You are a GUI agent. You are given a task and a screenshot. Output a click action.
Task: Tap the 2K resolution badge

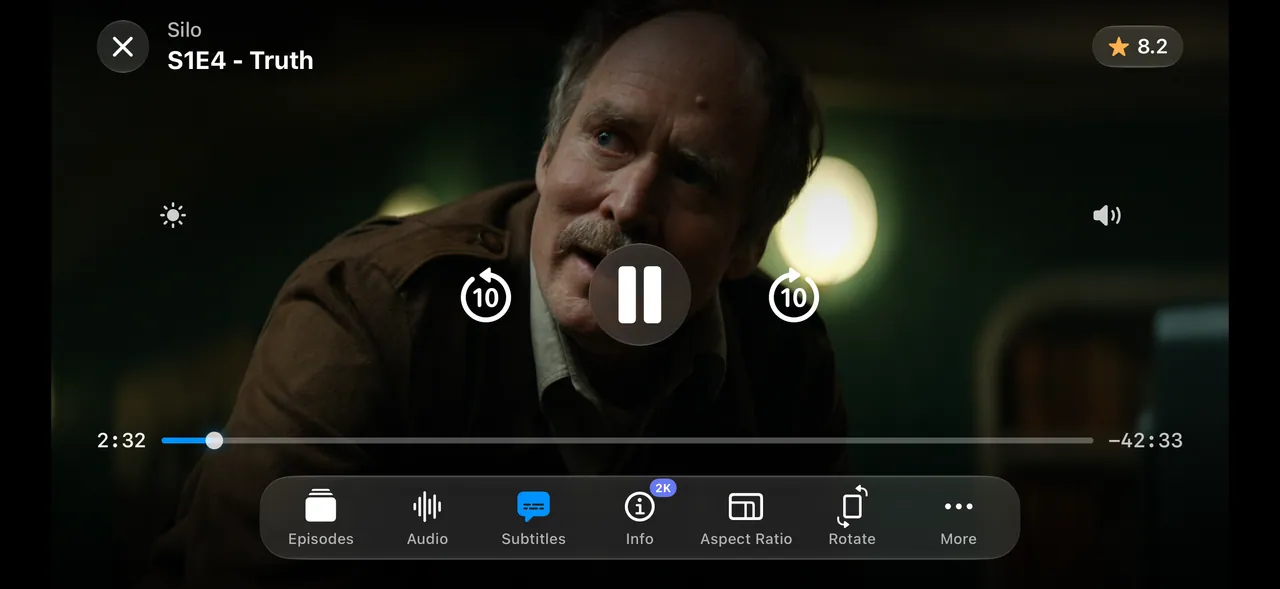[x=663, y=488]
